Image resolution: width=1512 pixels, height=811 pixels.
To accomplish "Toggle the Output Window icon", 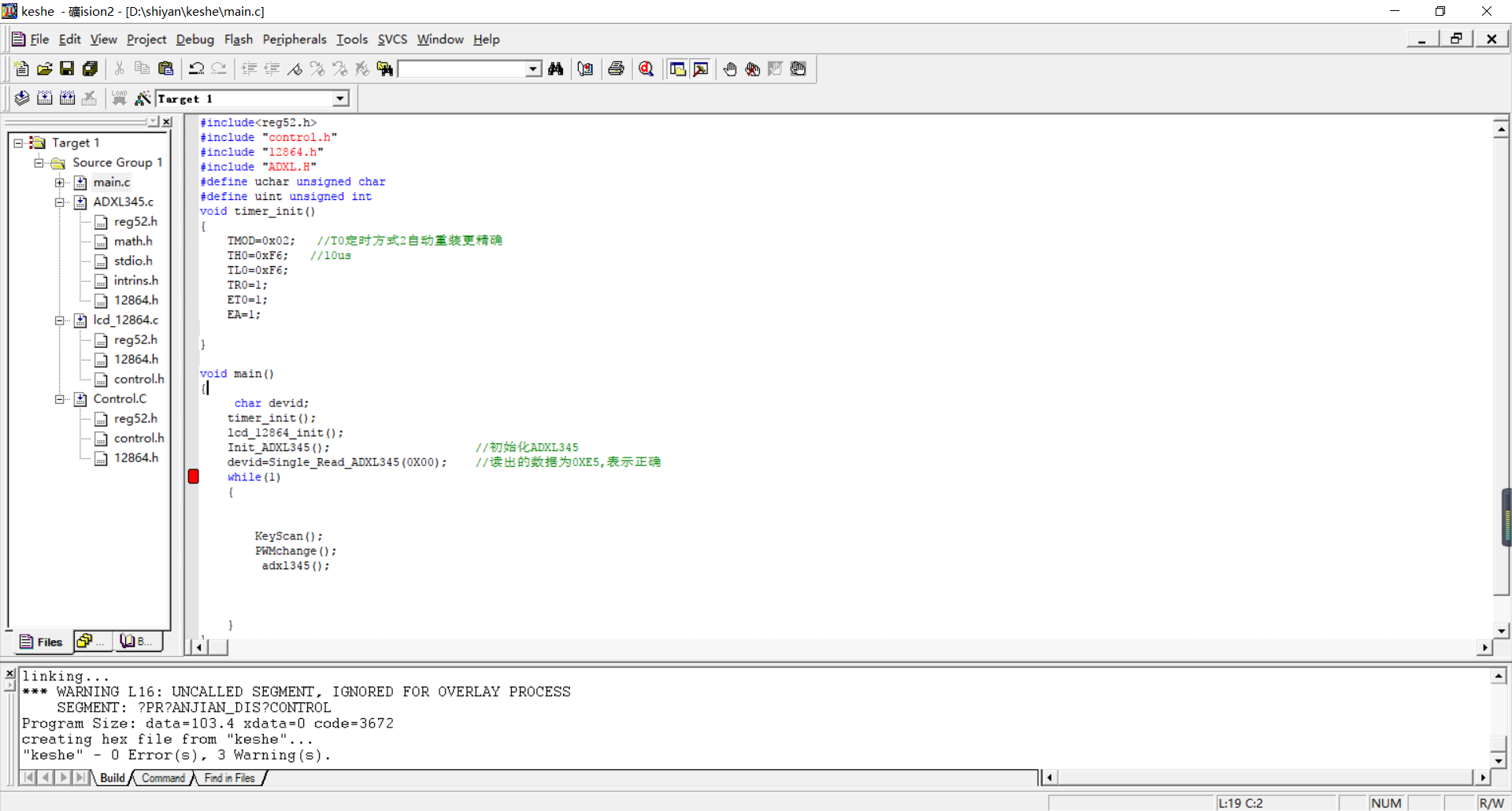I will (700, 69).
